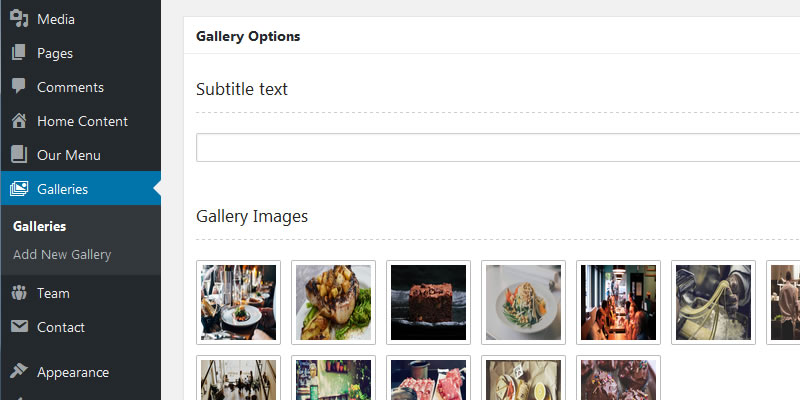Click the Home Content house icon
Image resolution: width=800 pixels, height=400 pixels.
pyautogui.click(x=19, y=121)
